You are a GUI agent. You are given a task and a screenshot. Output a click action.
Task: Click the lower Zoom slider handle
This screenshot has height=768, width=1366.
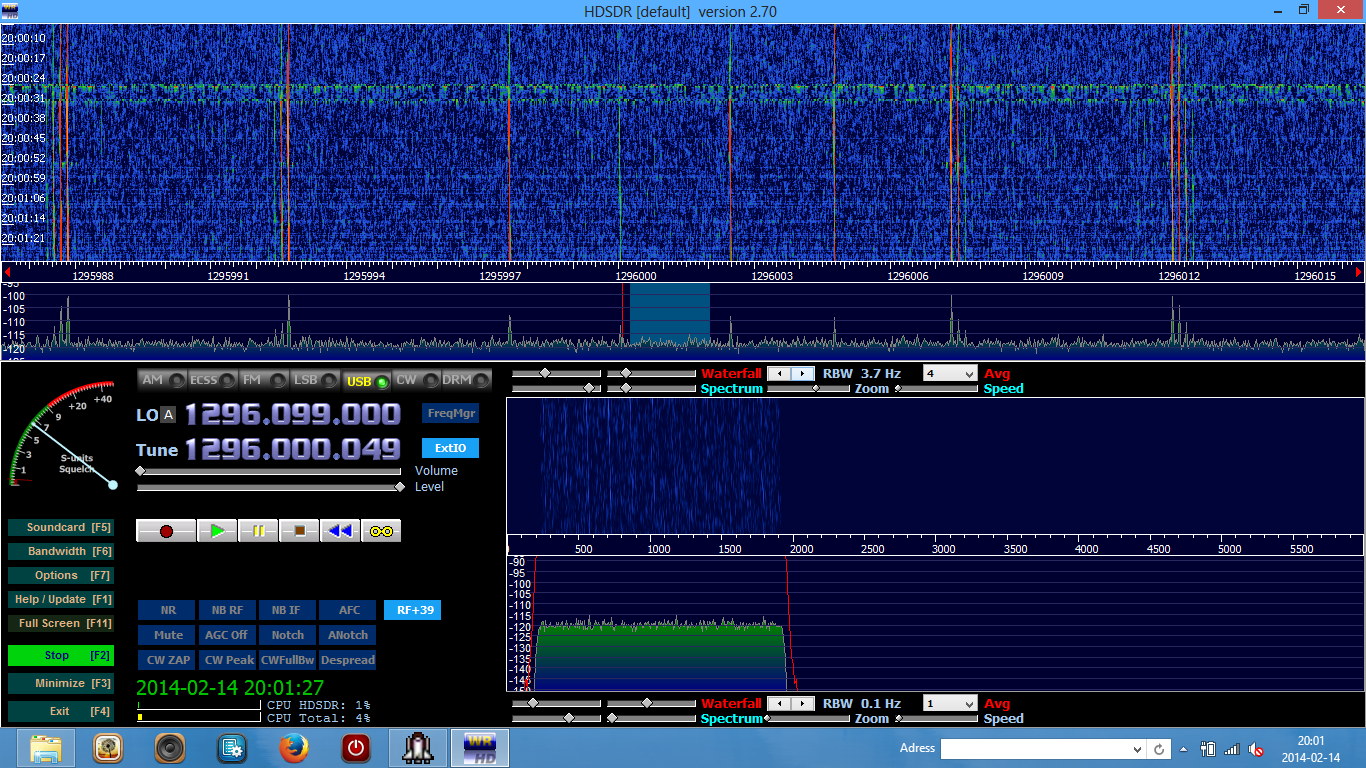click(x=768, y=719)
